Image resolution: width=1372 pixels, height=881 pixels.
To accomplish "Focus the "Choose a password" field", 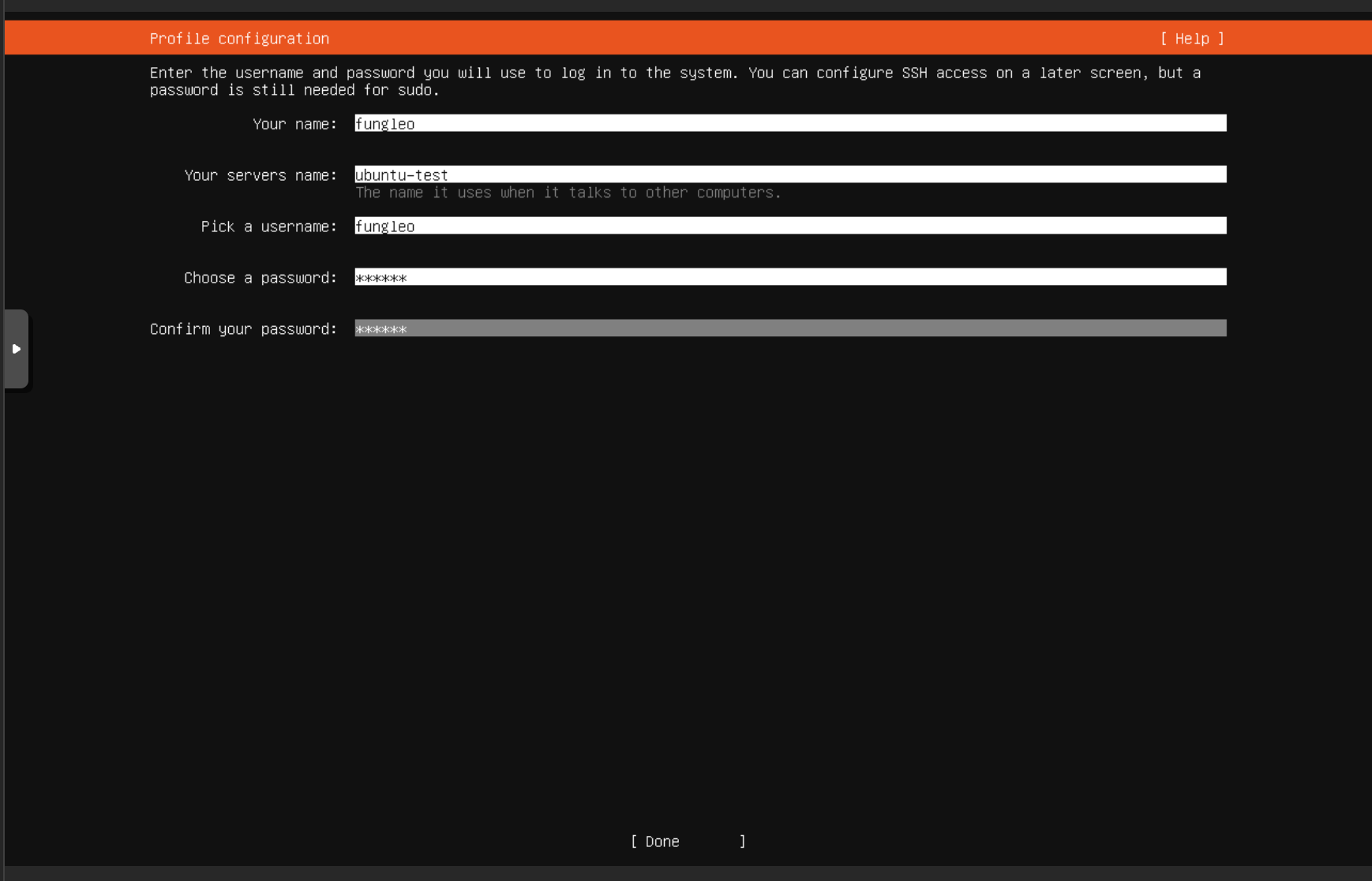I will [x=790, y=277].
